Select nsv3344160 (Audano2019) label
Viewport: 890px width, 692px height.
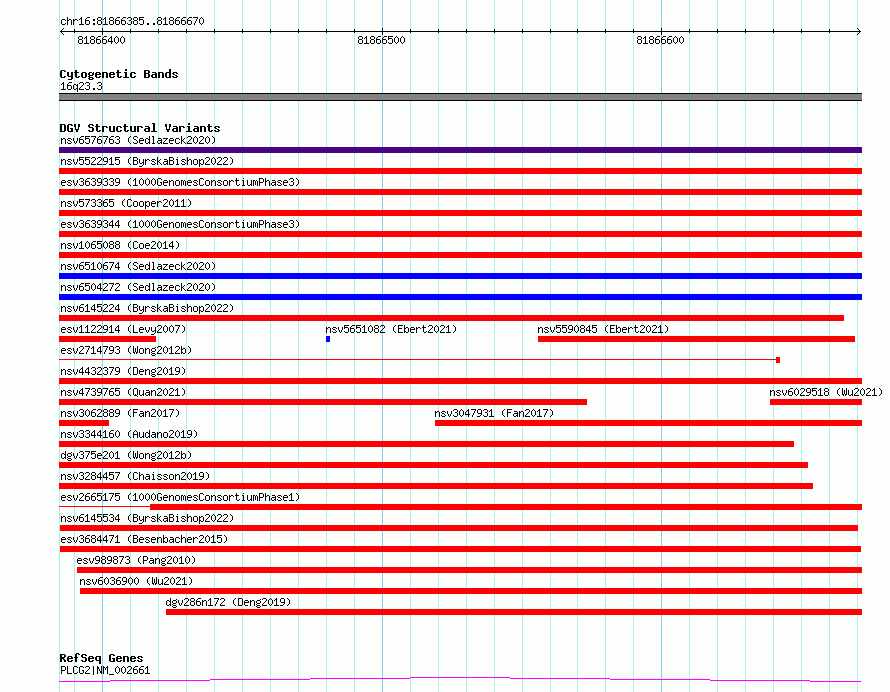tap(129, 434)
